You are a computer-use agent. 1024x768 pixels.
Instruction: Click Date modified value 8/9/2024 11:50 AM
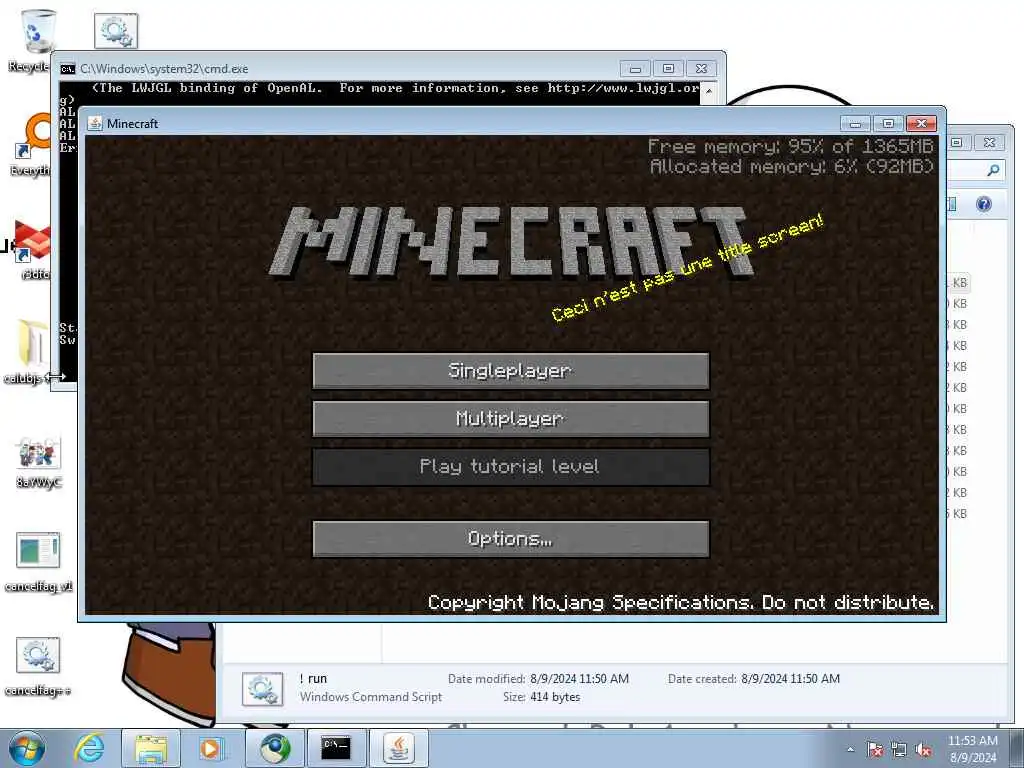579,679
